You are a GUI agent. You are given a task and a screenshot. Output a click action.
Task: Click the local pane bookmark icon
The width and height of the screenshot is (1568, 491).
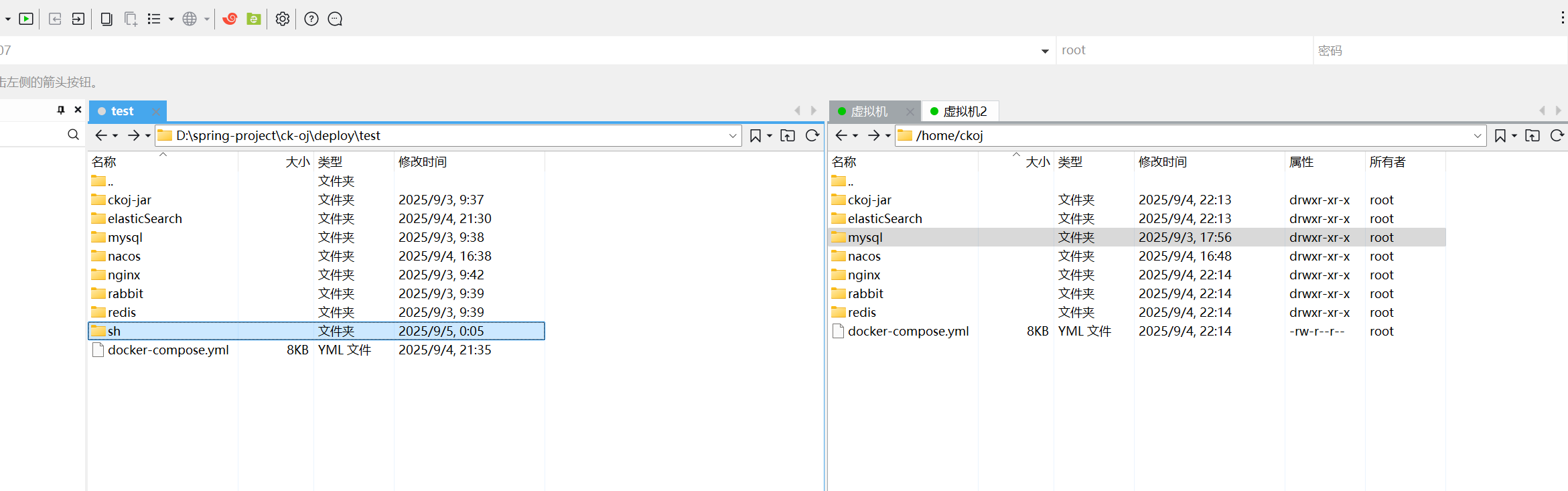coord(756,135)
